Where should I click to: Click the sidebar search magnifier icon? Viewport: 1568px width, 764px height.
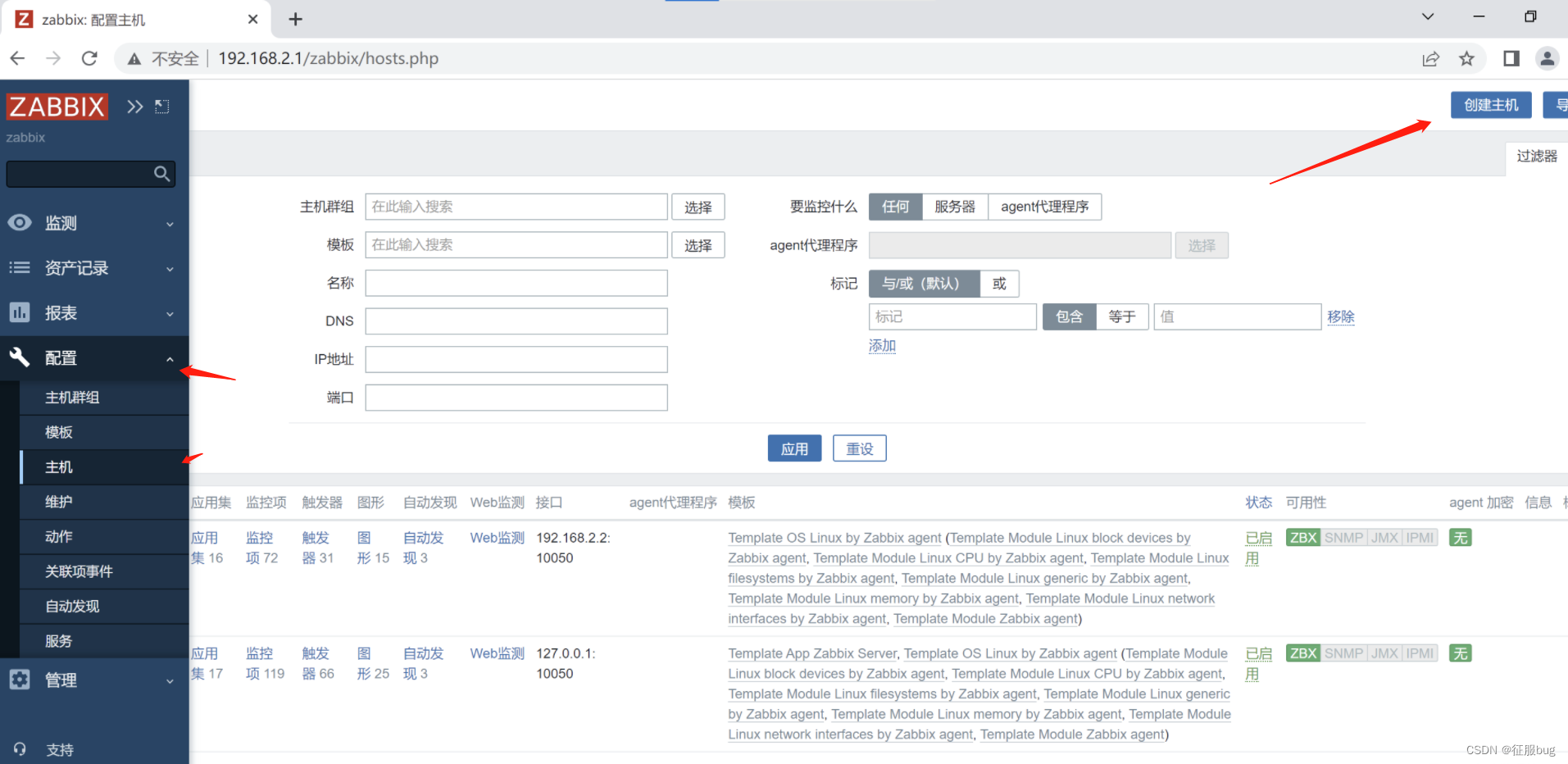161,174
